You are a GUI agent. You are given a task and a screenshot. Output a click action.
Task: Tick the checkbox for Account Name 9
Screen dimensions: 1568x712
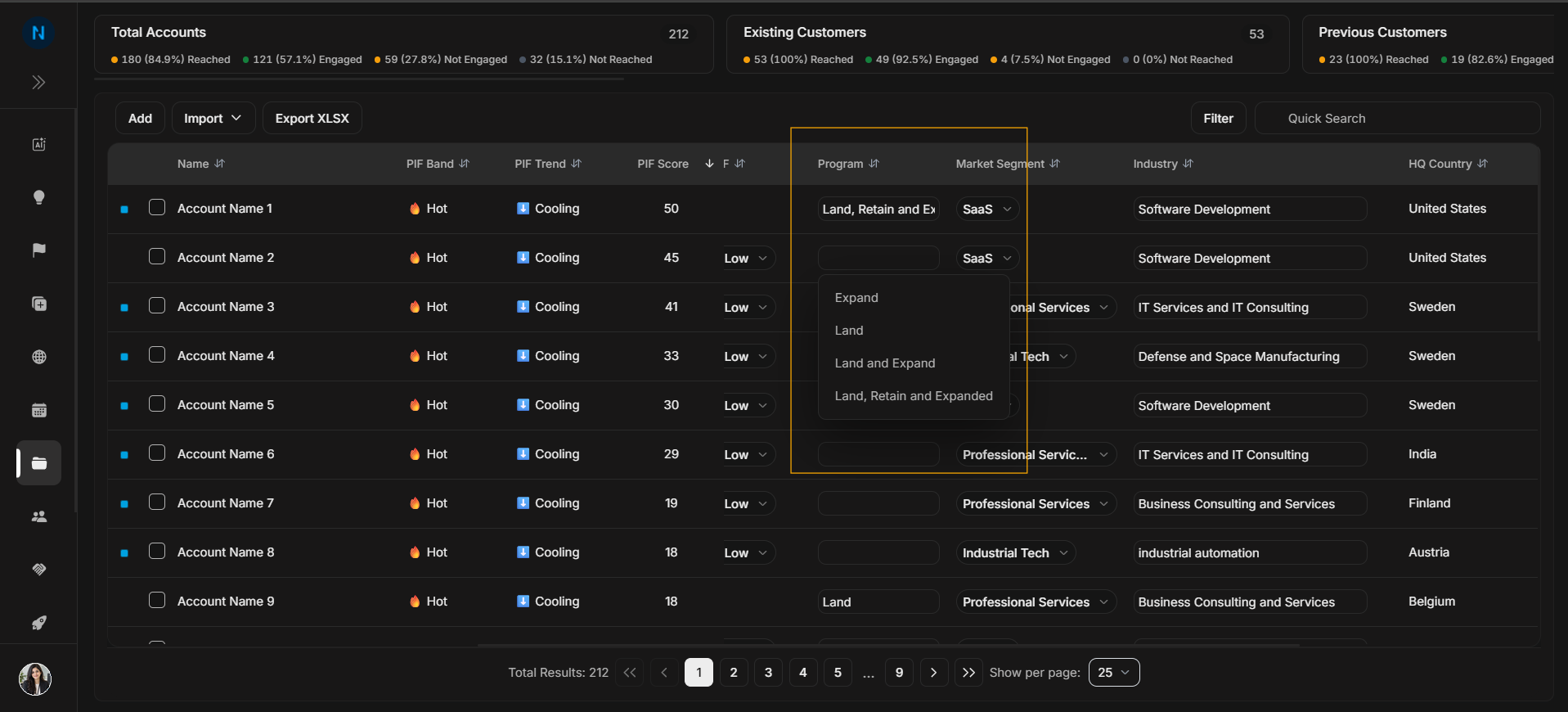pyautogui.click(x=157, y=600)
